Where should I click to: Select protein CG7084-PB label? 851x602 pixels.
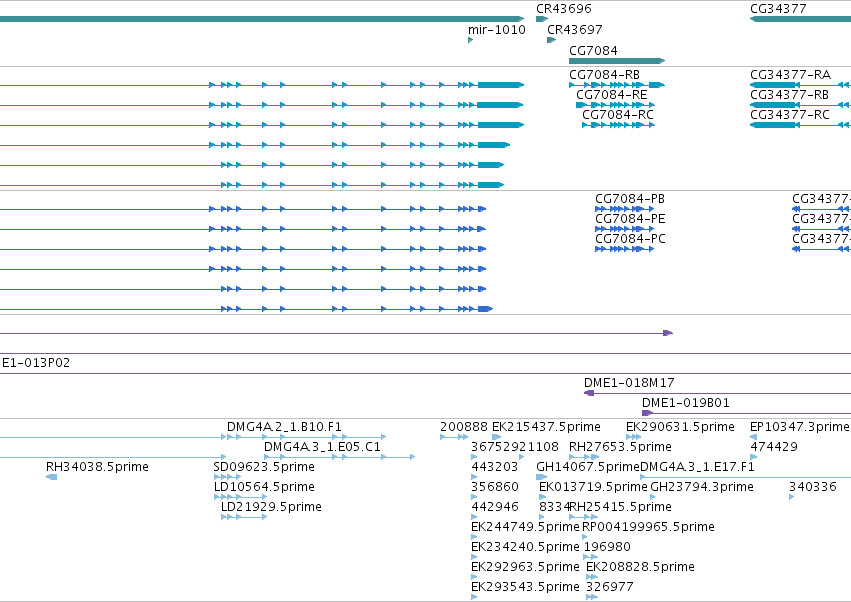(x=630, y=199)
